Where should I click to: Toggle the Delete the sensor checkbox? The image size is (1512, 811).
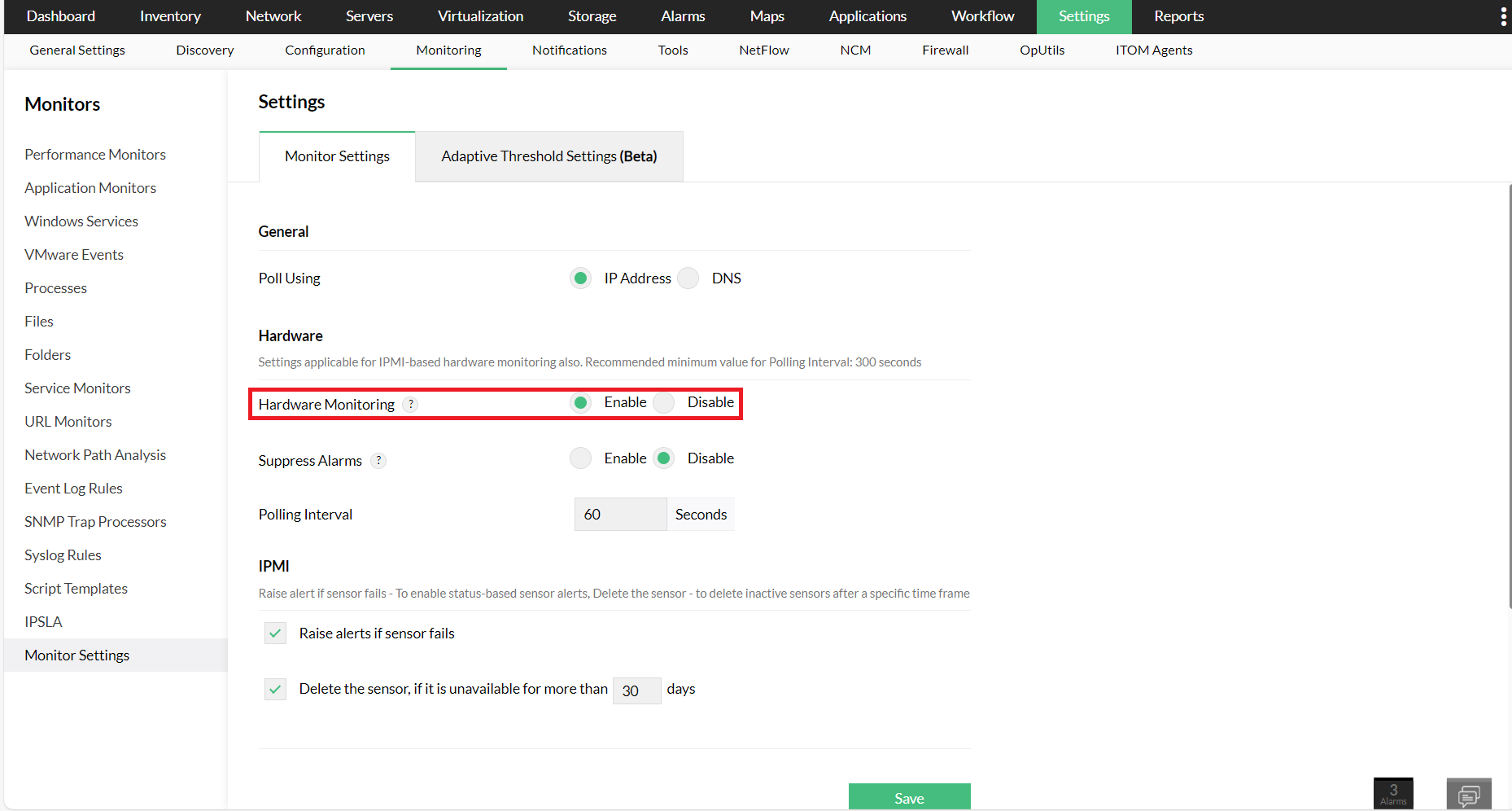click(x=275, y=690)
